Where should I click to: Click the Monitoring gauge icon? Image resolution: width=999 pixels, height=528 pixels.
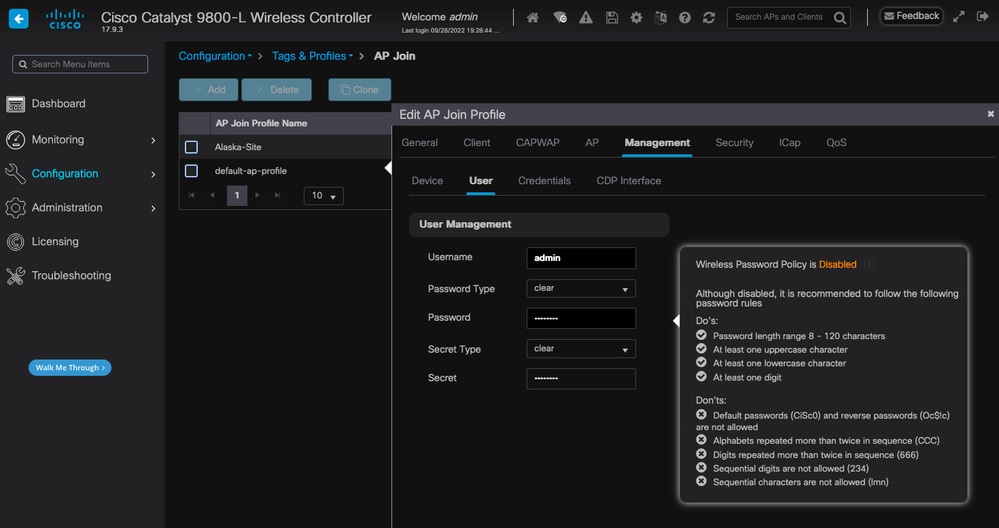click(x=15, y=139)
